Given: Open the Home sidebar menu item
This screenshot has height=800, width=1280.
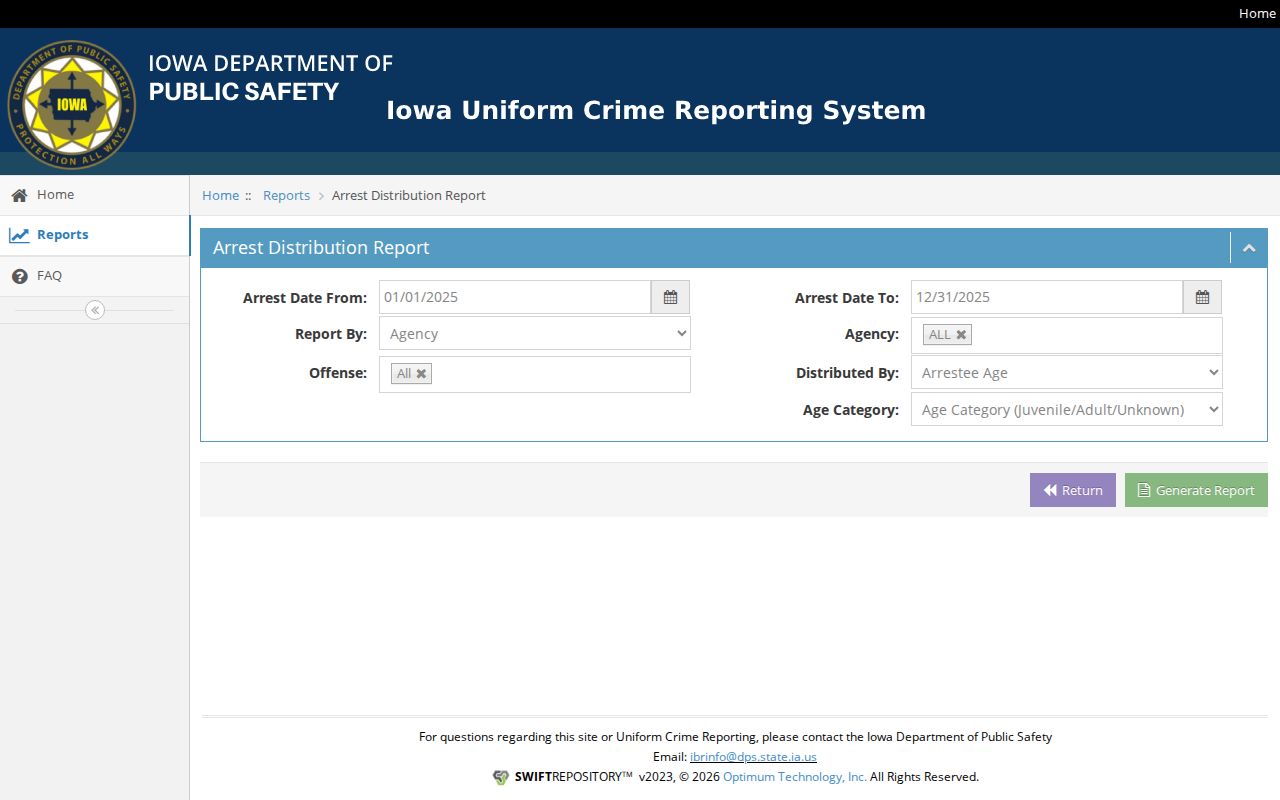Looking at the screenshot, I should (x=95, y=195).
